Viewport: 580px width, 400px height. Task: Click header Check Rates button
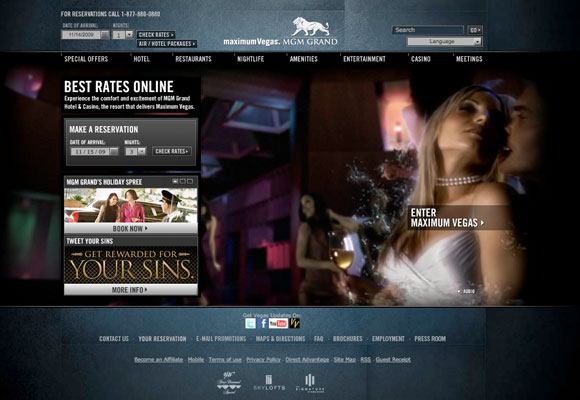(156, 34)
